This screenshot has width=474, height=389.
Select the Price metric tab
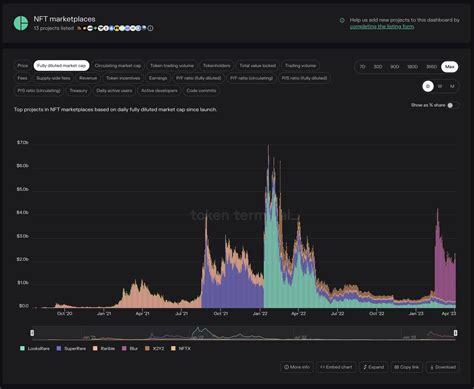click(23, 66)
